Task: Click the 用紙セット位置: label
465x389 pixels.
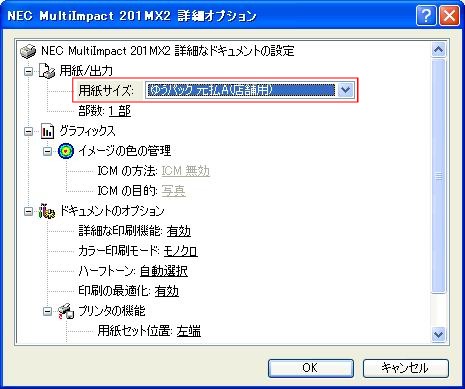Action: coord(135,331)
